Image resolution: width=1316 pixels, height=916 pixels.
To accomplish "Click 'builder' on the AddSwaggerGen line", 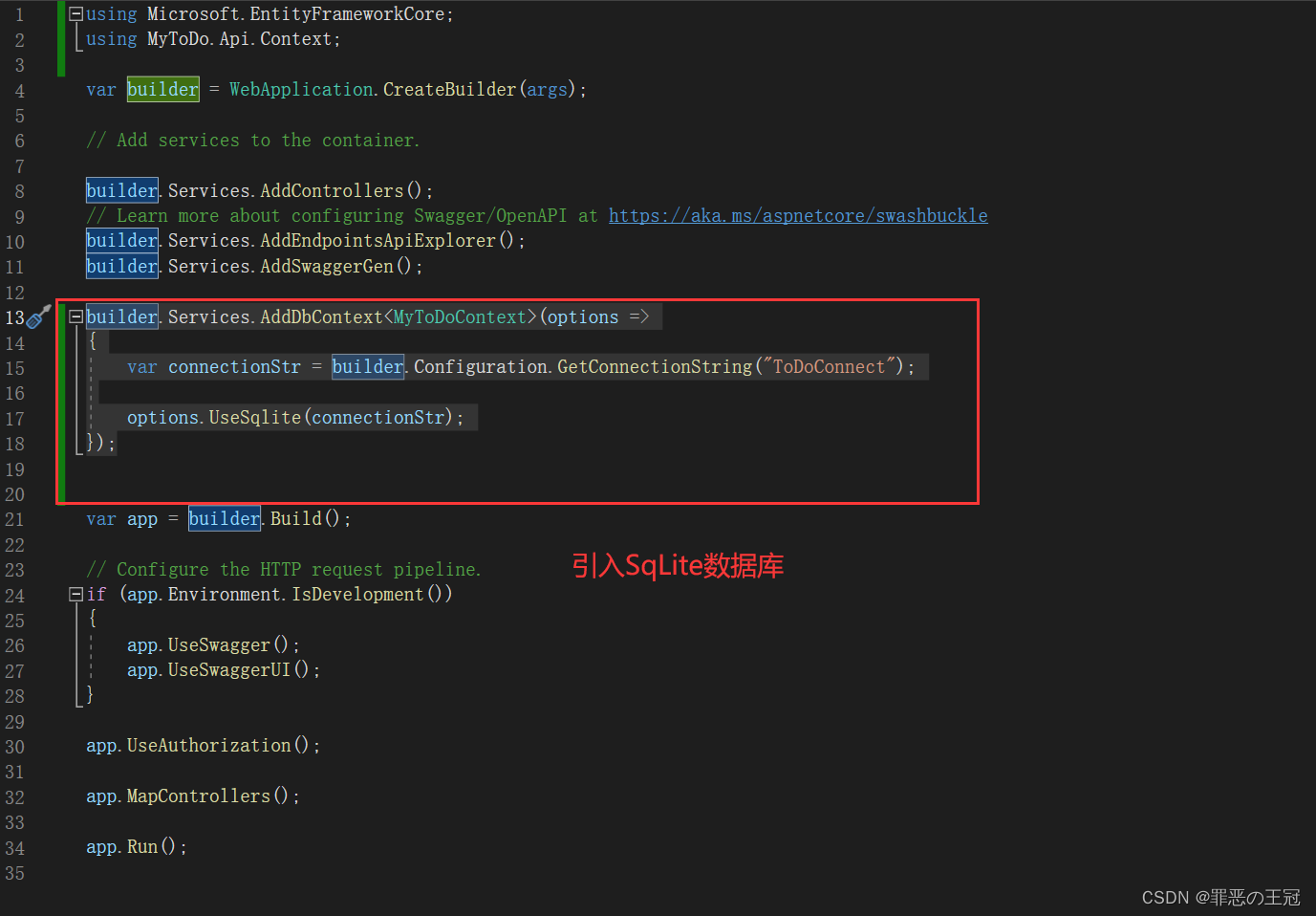I will click(x=122, y=266).
